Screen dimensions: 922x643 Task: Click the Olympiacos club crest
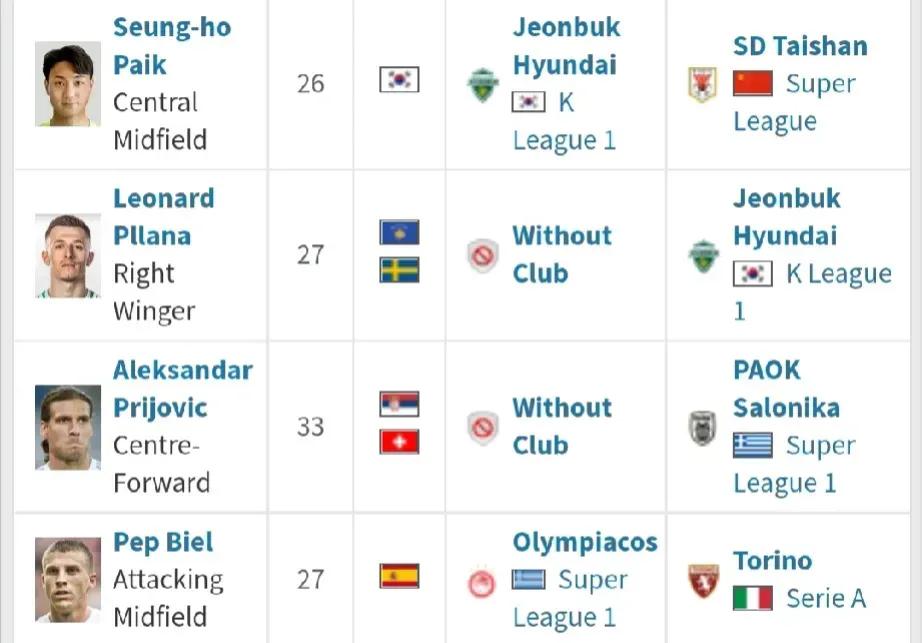pyautogui.click(x=482, y=581)
